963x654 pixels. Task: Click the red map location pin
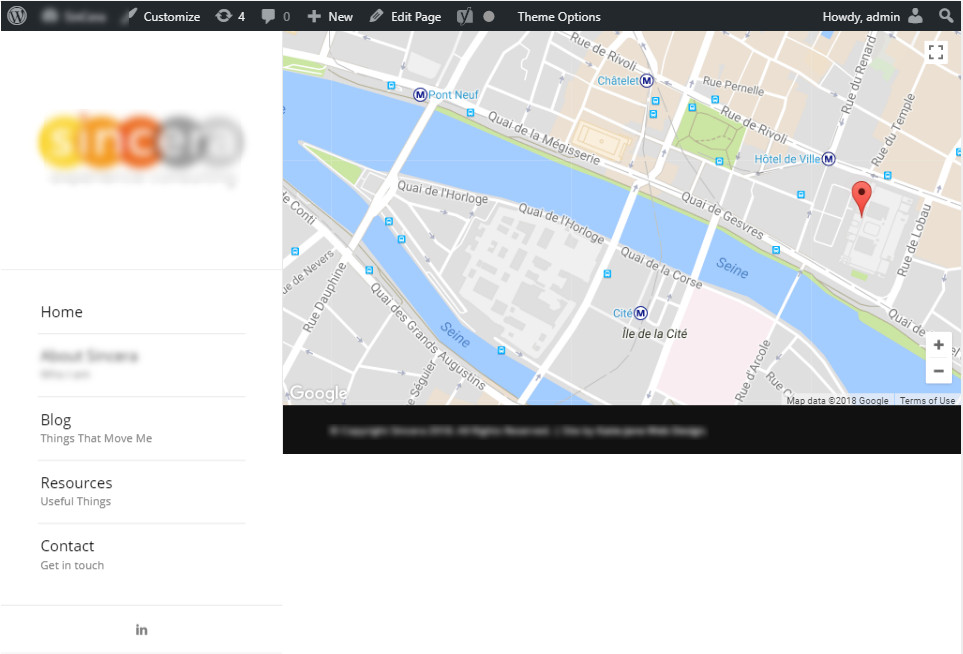pos(862,198)
